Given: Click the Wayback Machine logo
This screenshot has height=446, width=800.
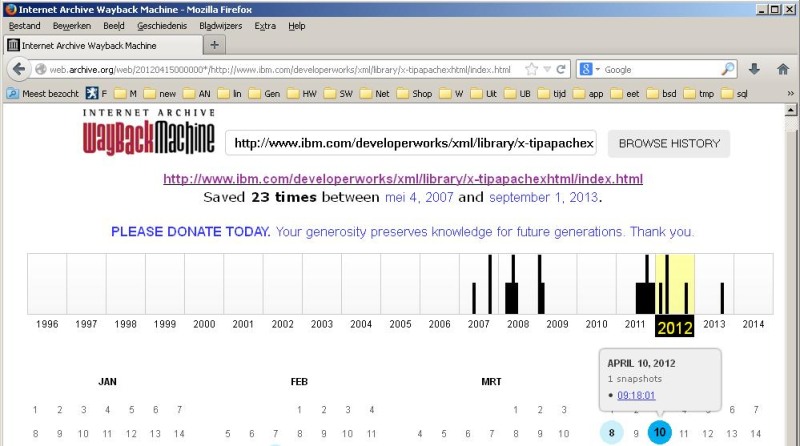Looking at the screenshot, I should coord(148,132).
